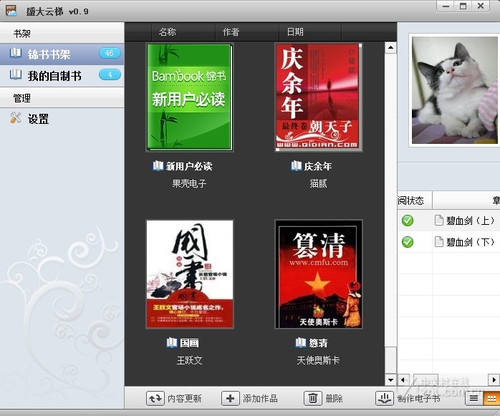This screenshot has height=416, width=500.
Task: Click the bookshelf scroll down arrow
Action: coord(391,380)
